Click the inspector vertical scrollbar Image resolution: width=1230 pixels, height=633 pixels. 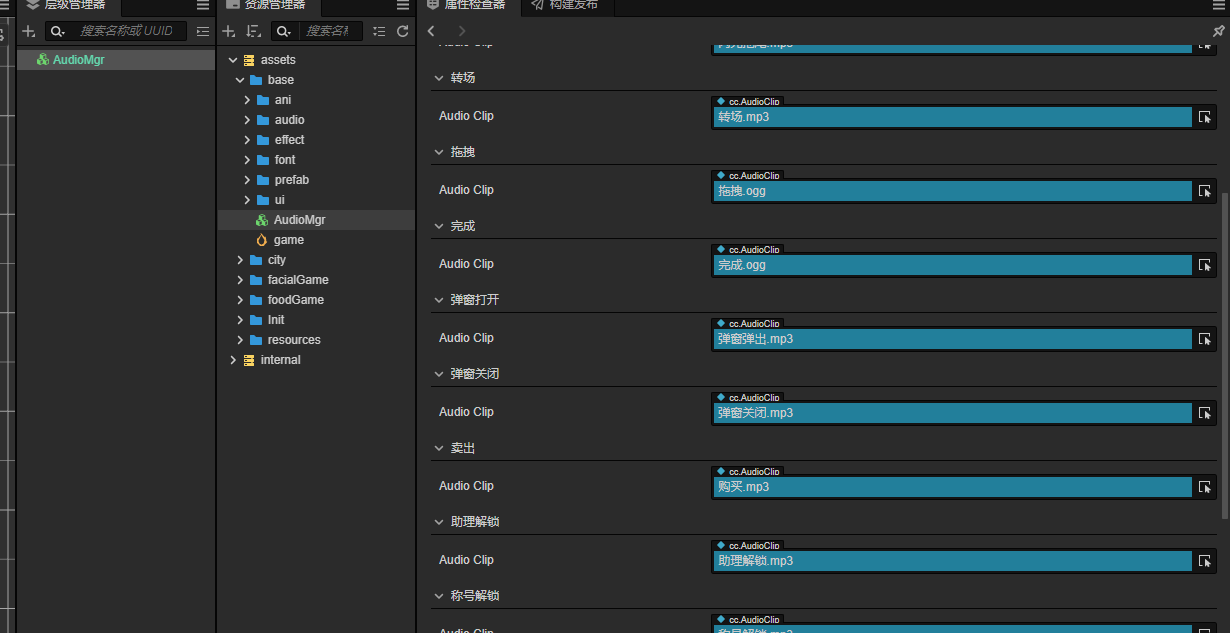(x=1225, y=354)
